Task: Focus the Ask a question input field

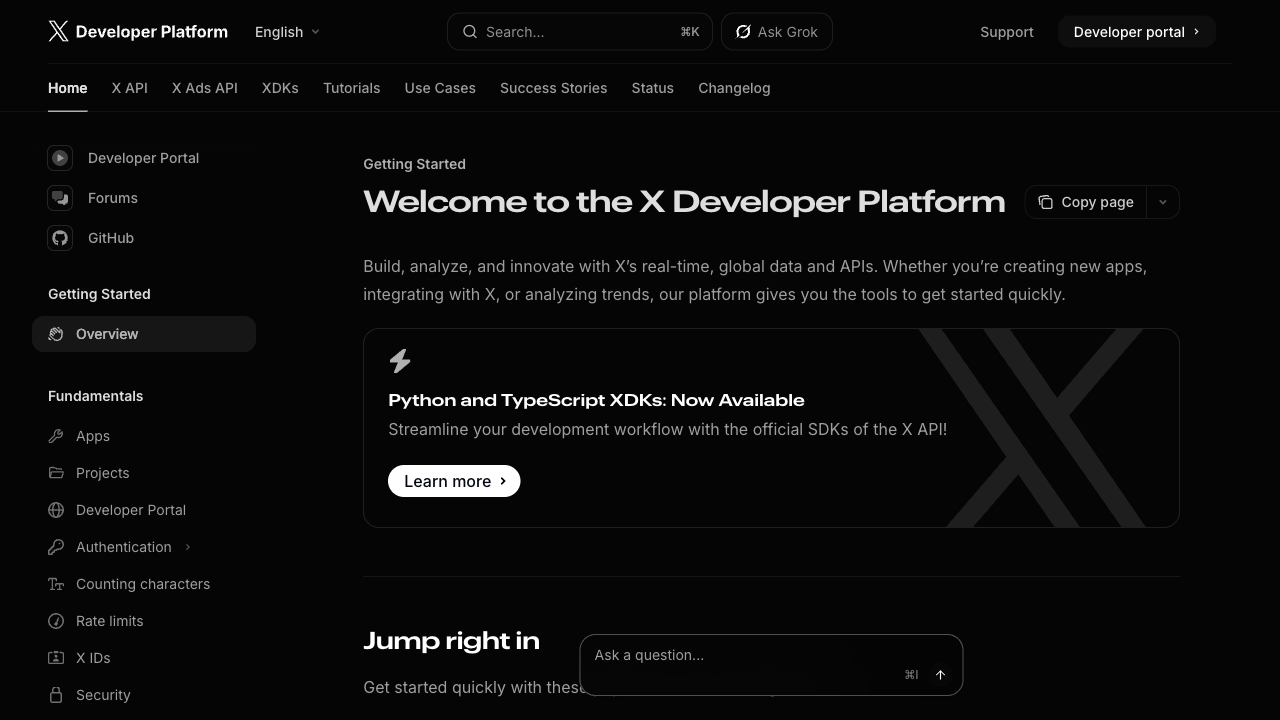Action: (740, 656)
